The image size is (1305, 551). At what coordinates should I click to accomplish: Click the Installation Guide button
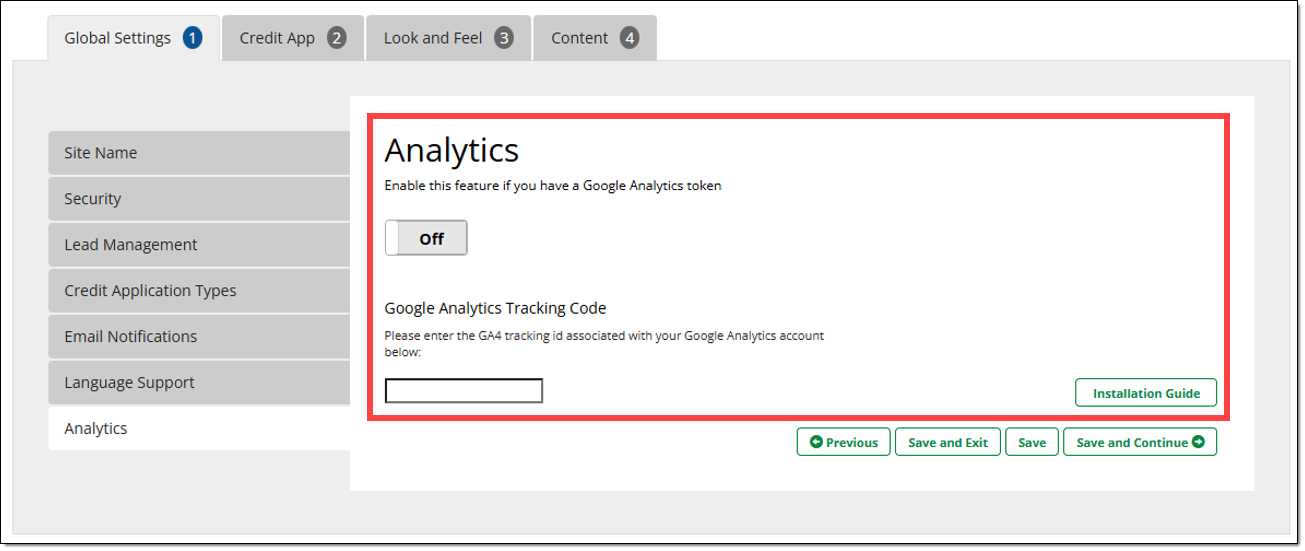1146,393
